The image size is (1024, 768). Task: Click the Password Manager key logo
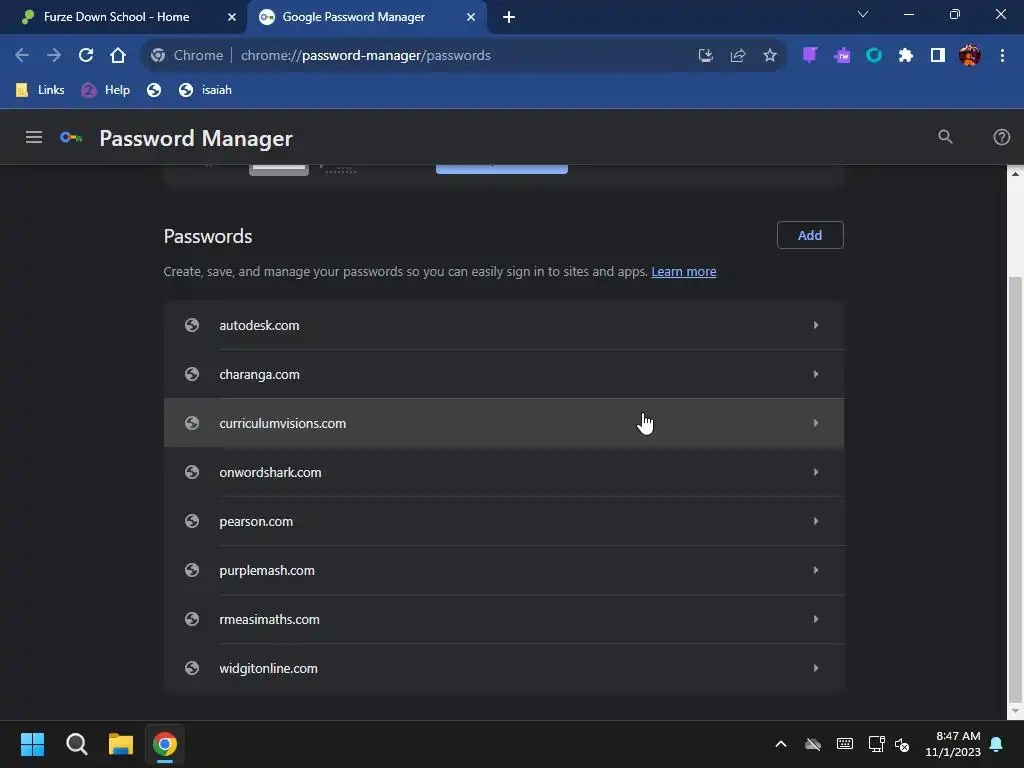tap(71, 137)
